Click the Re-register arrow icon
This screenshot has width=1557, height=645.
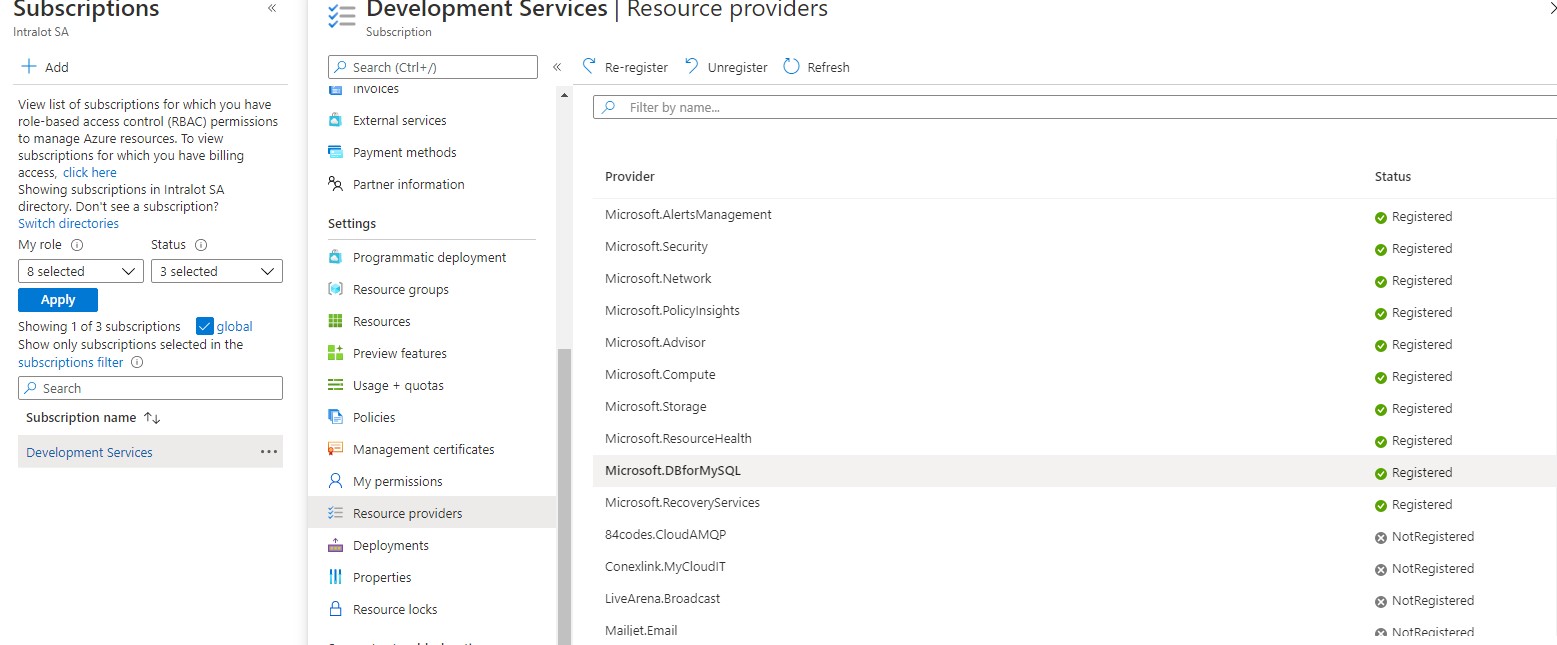[589, 66]
